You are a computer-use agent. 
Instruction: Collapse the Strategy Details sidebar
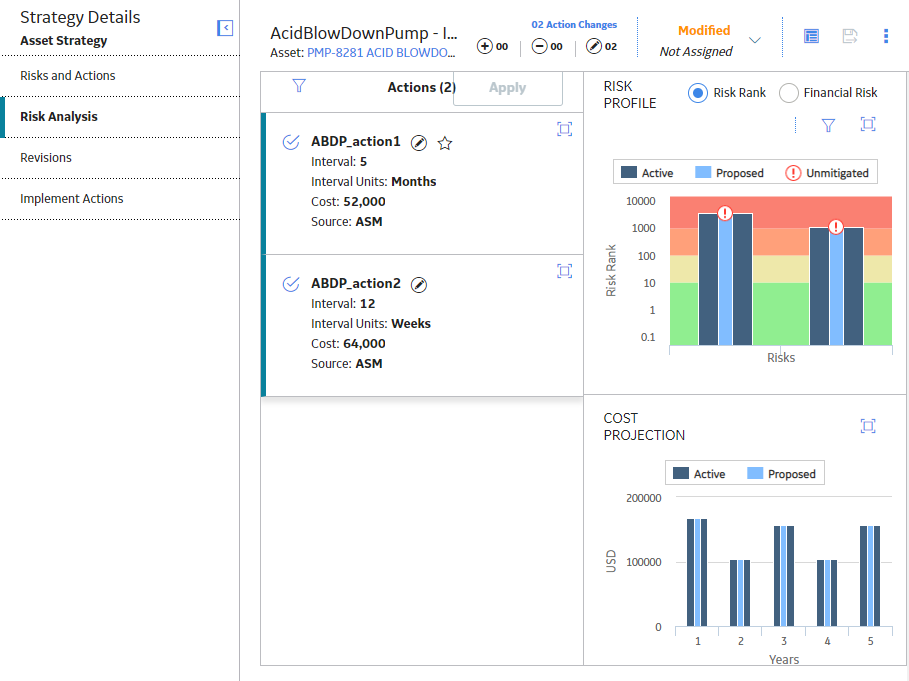tap(225, 28)
